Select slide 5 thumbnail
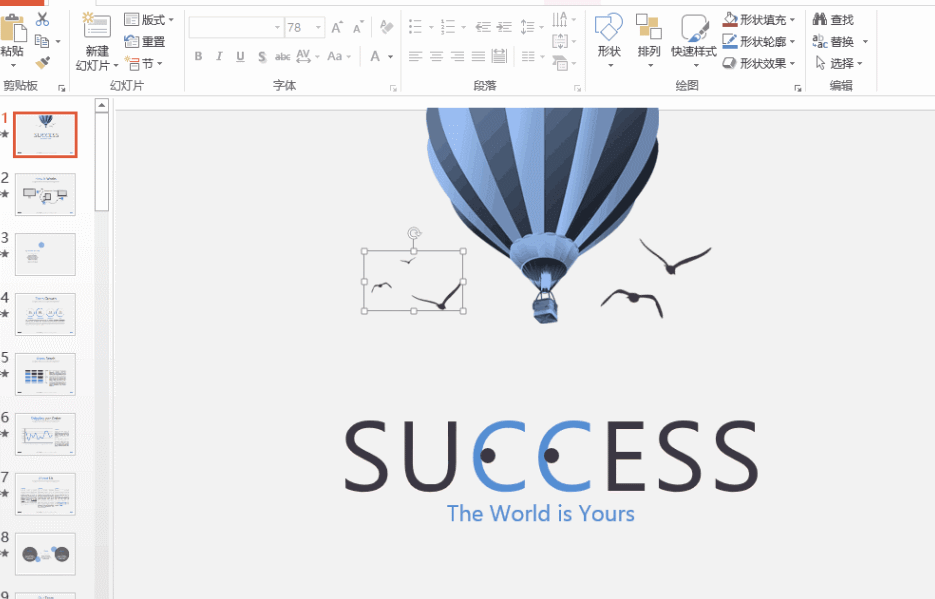Screen dimensions: 935x599 click(45, 374)
